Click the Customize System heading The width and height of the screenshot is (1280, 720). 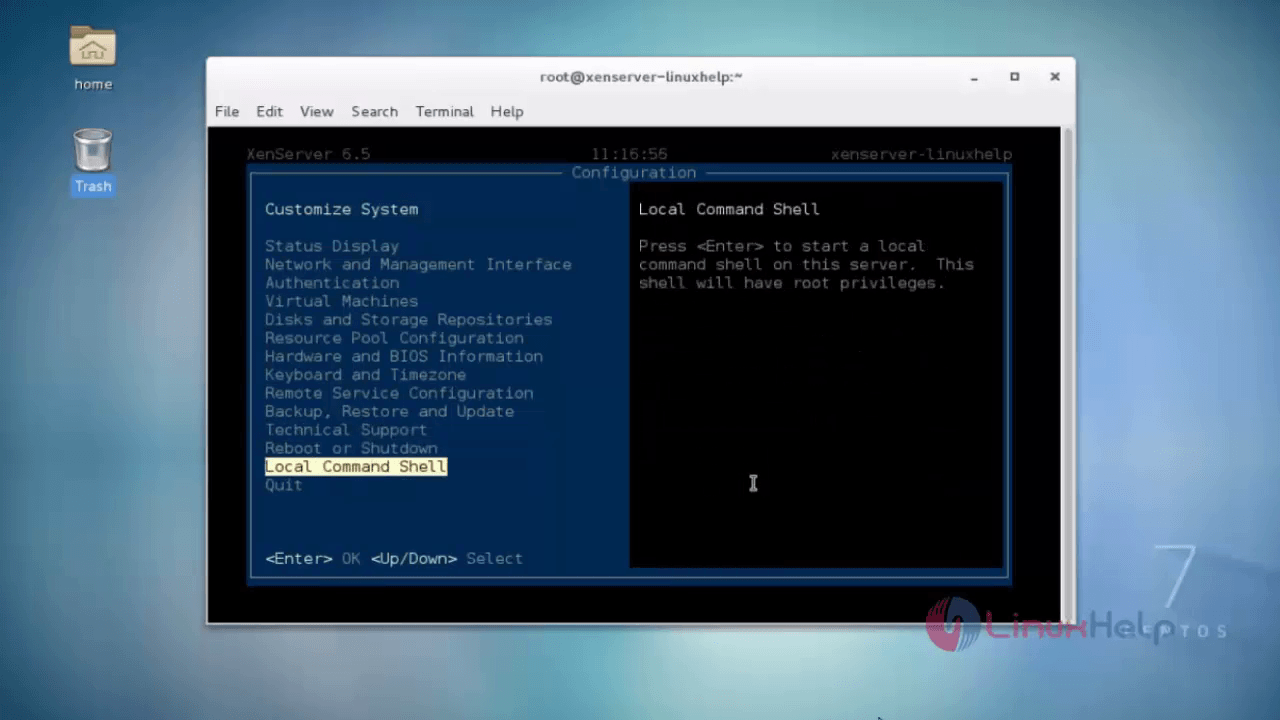pos(341,209)
